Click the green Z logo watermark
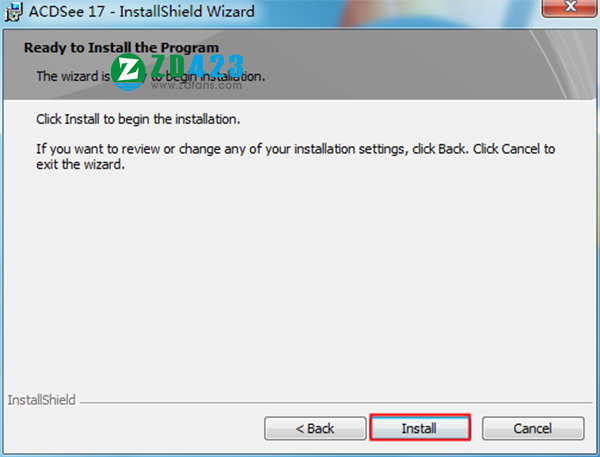 128,72
